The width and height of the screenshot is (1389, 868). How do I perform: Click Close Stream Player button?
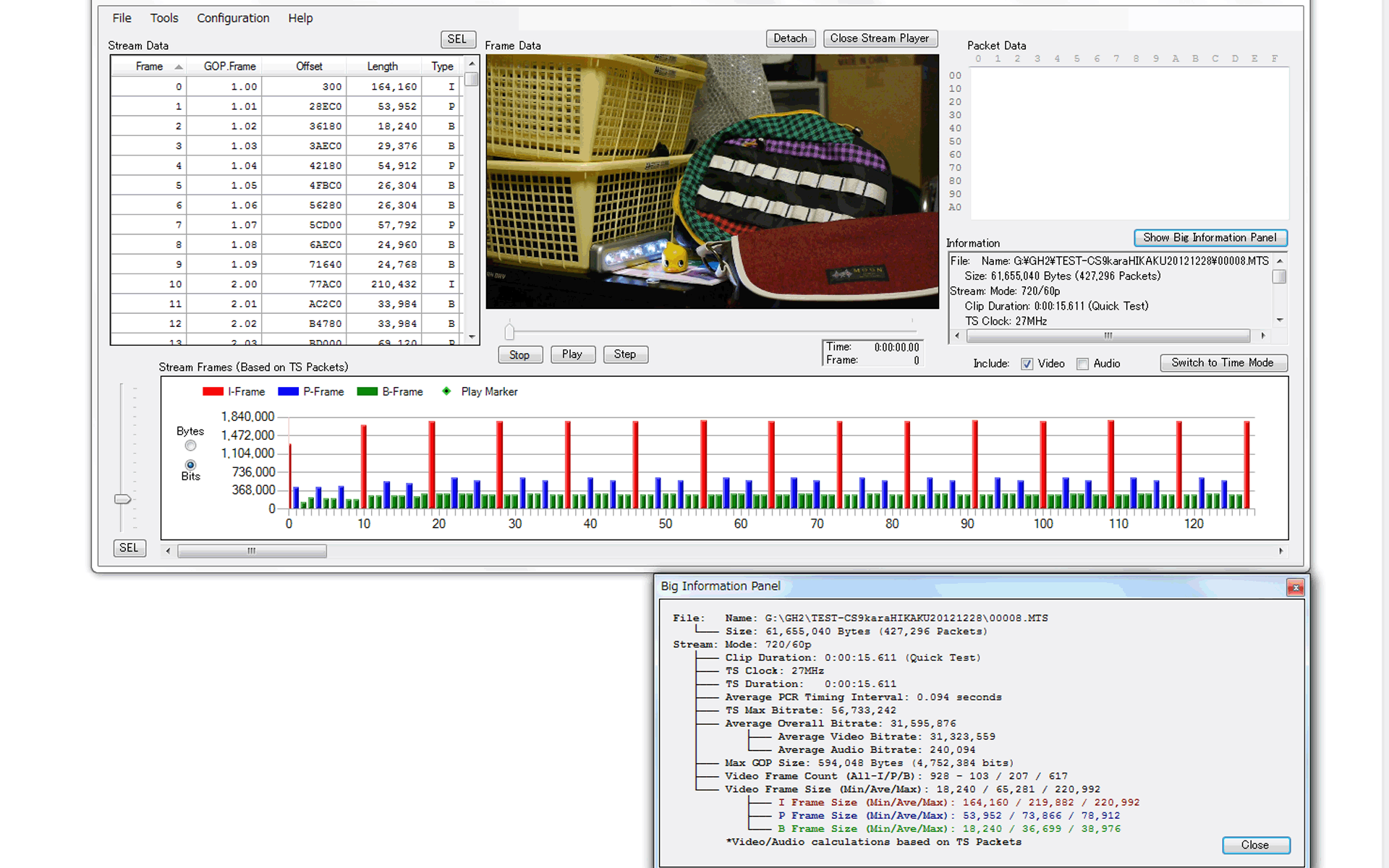[879, 38]
